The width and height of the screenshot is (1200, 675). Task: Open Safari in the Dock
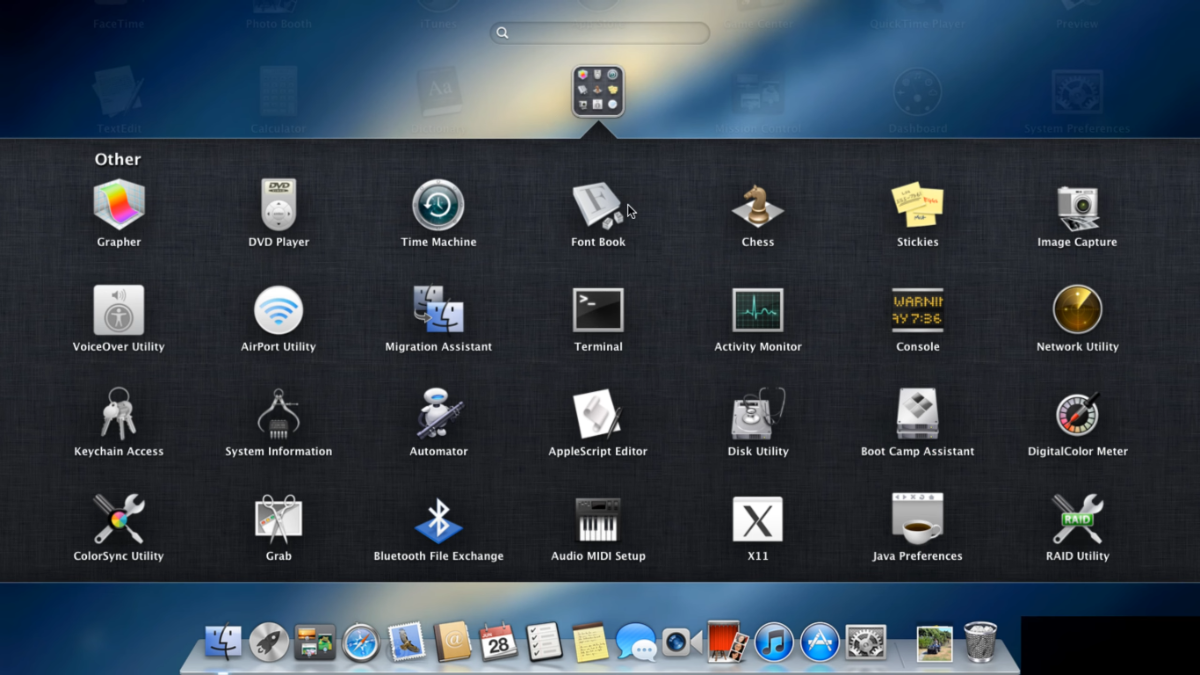(361, 642)
